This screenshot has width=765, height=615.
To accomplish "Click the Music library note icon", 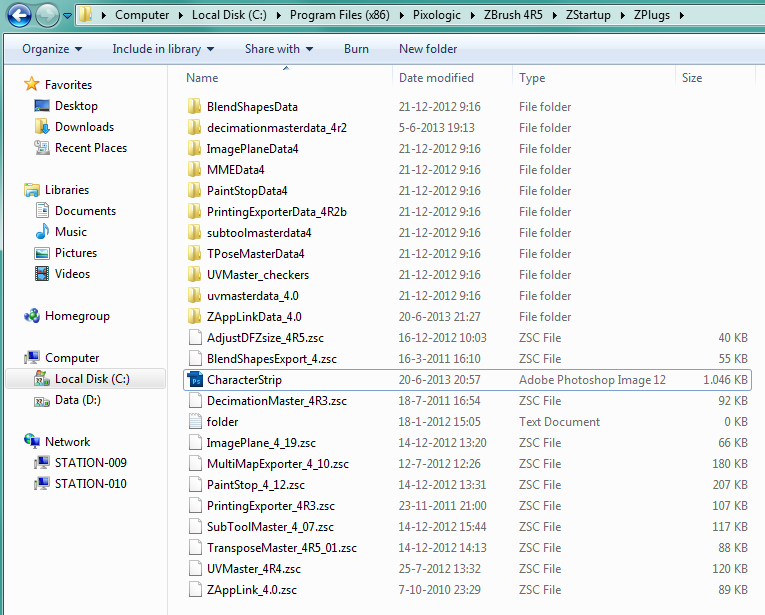I will [42, 232].
